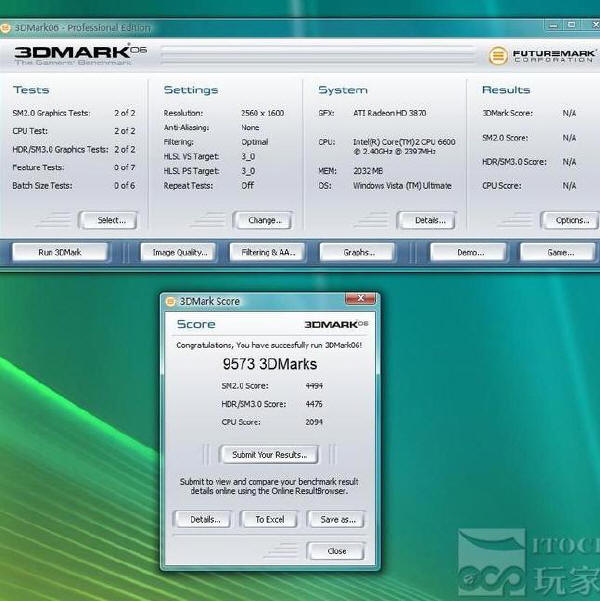The width and height of the screenshot is (600, 601).
Task: Launch the Game... button
Action: (x=558, y=252)
